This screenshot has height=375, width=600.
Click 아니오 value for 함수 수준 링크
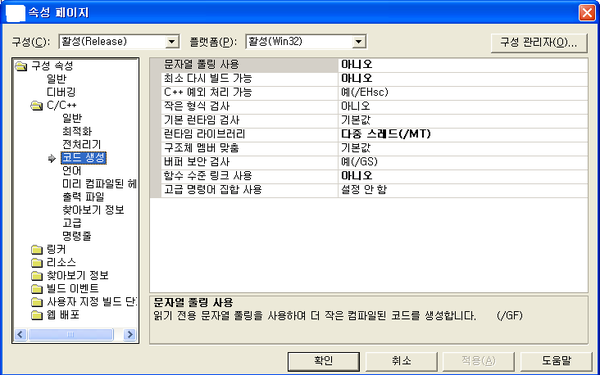coord(463,176)
